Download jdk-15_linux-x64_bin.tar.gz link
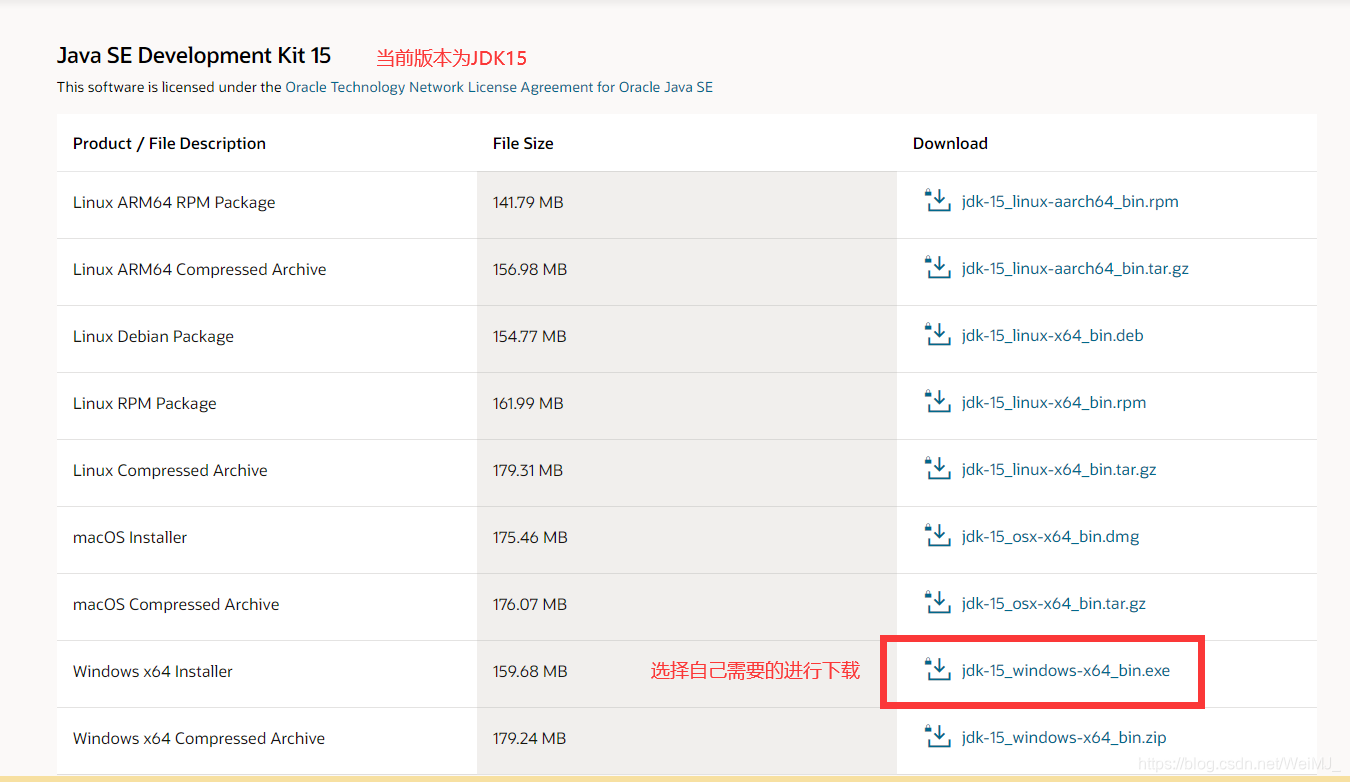 1059,470
